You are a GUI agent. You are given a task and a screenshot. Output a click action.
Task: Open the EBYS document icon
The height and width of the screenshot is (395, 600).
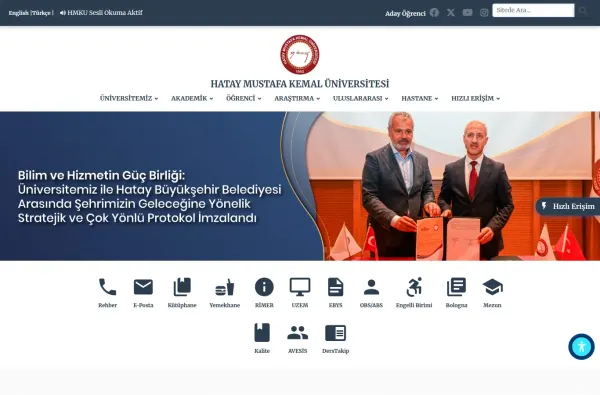click(x=336, y=287)
